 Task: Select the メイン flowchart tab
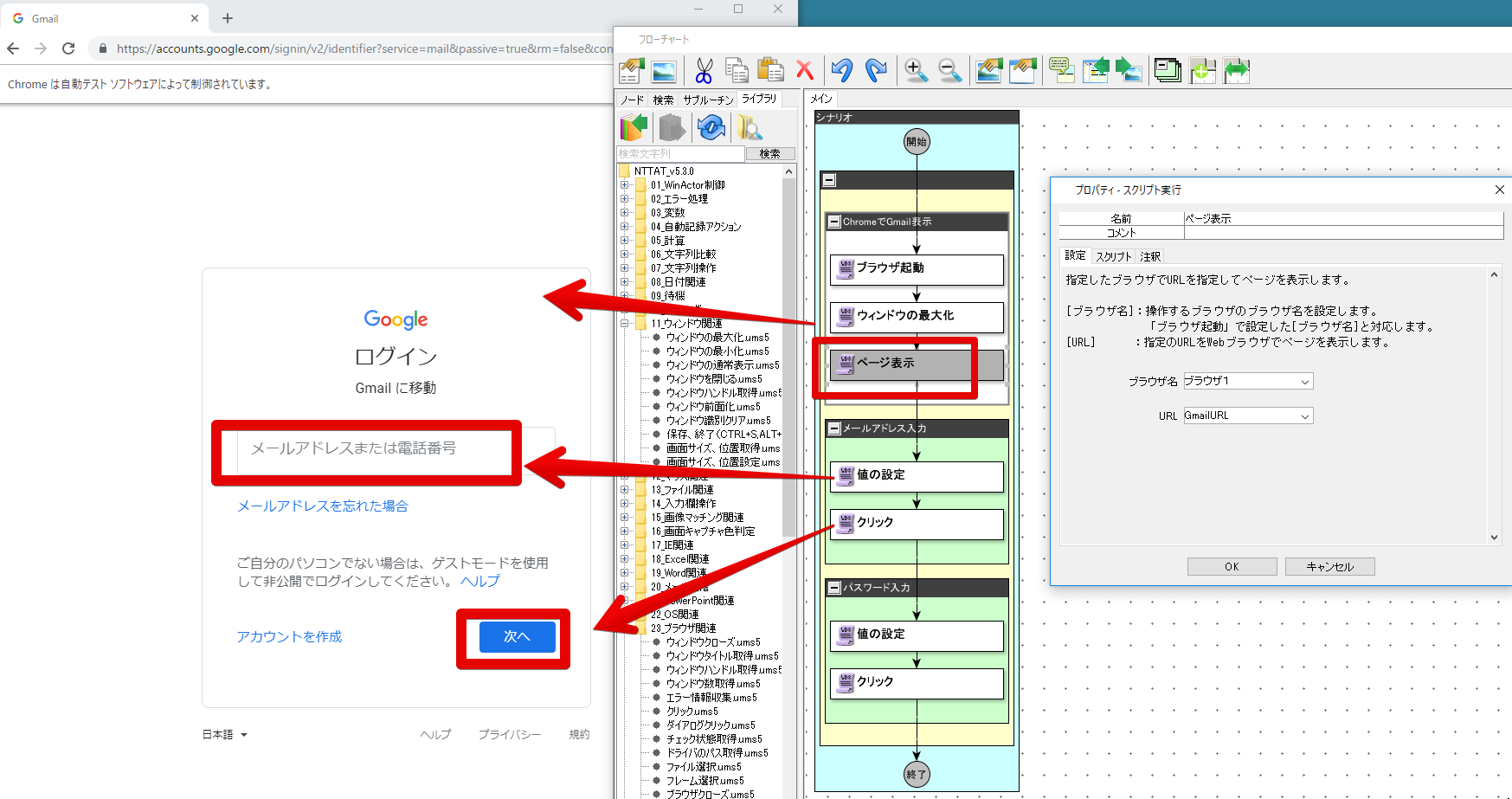click(820, 99)
